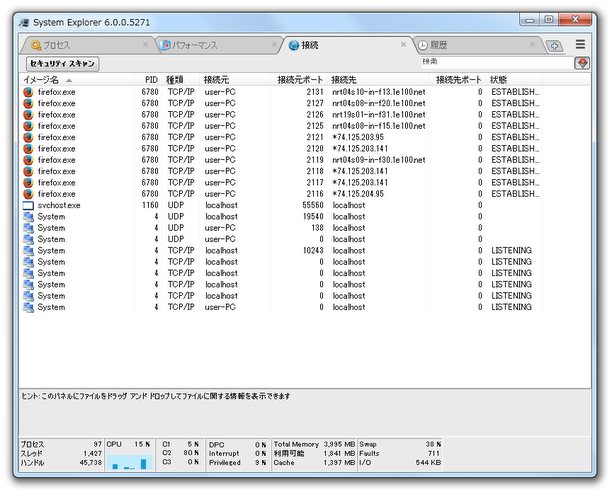Open the 履歴 tab
The width and height of the screenshot is (612, 494).
[477, 45]
